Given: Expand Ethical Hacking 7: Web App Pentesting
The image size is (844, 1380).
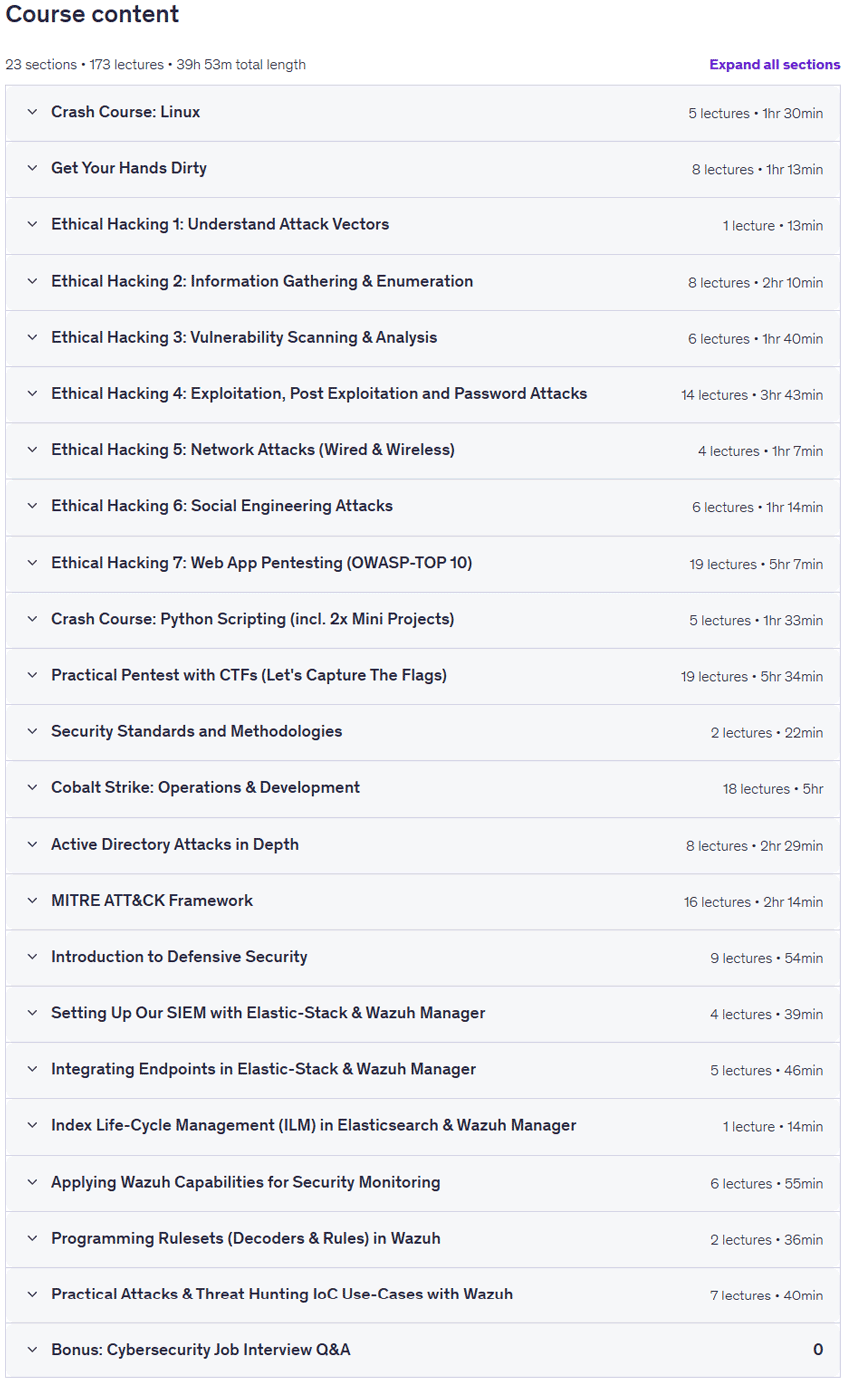Looking at the screenshot, I should click(422, 563).
